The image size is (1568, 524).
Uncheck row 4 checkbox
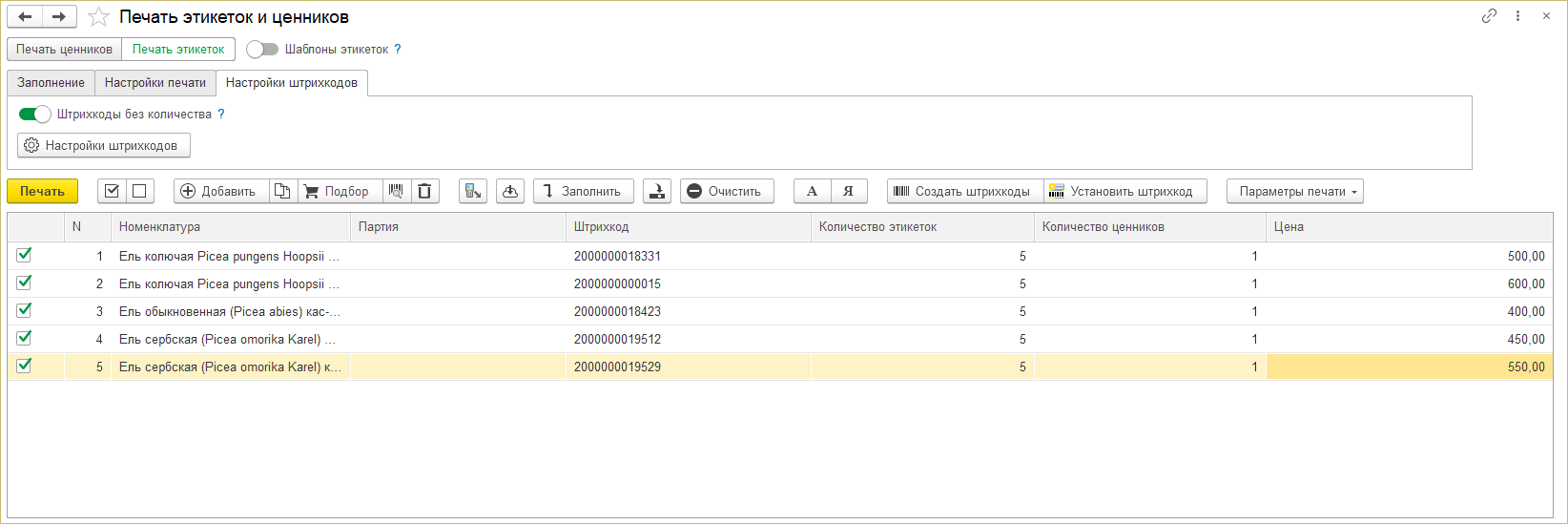pyautogui.click(x=24, y=338)
